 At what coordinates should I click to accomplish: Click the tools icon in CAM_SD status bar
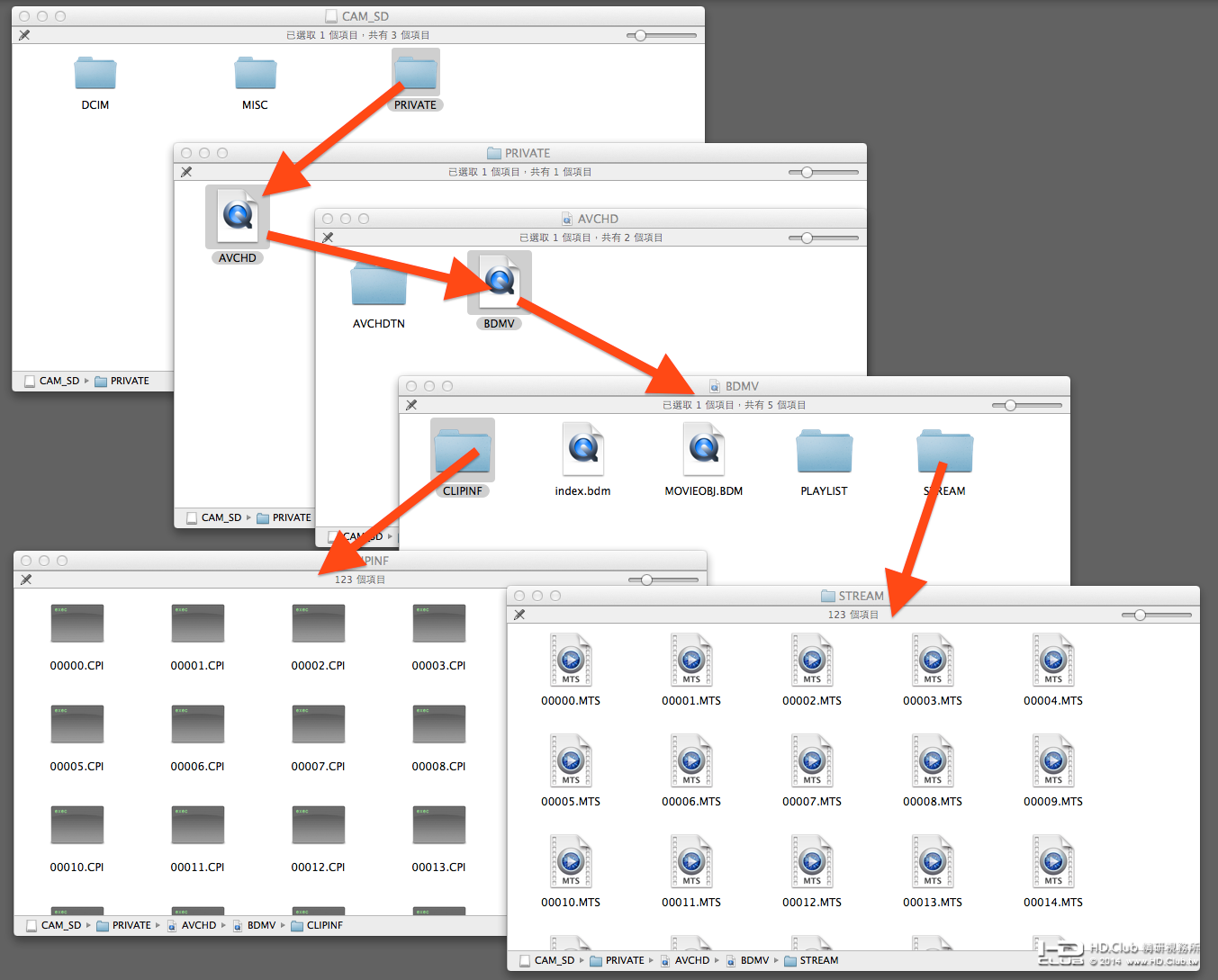pos(24,35)
